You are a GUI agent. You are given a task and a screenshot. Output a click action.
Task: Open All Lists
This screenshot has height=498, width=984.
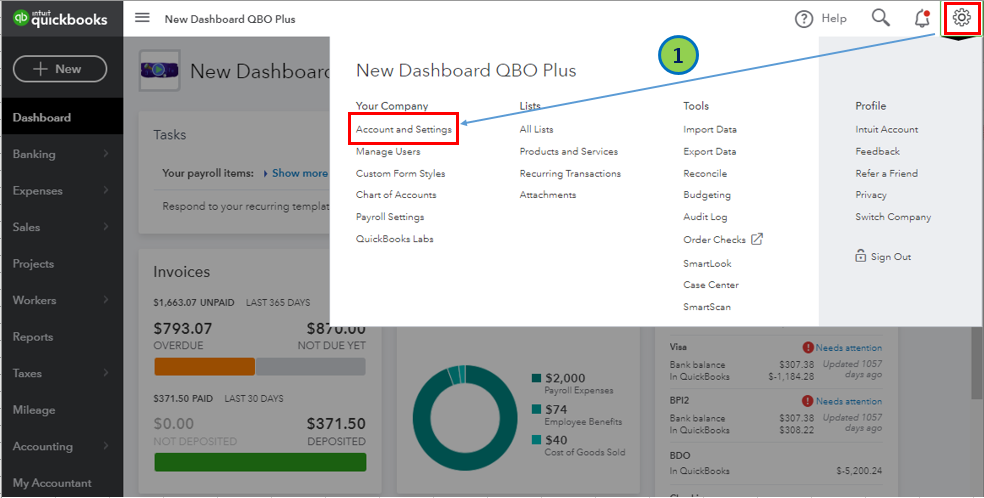537,129
